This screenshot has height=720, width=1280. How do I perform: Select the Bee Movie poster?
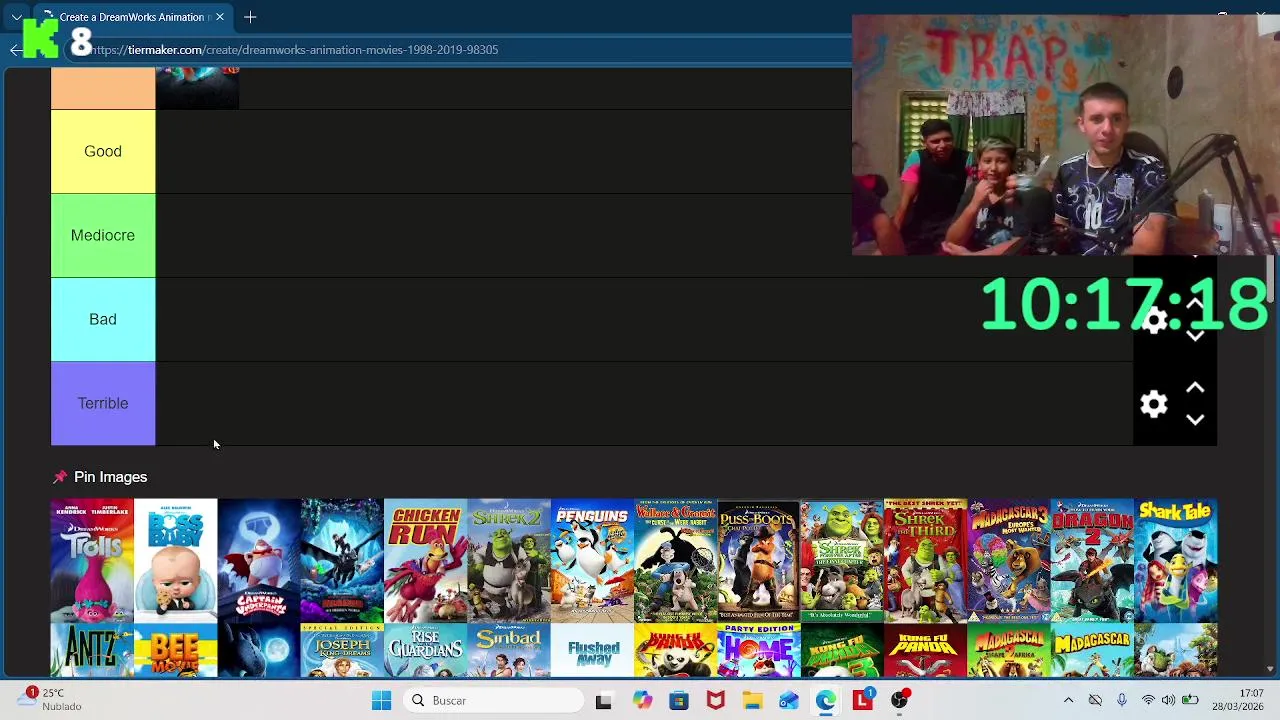(x=175, y=650)
